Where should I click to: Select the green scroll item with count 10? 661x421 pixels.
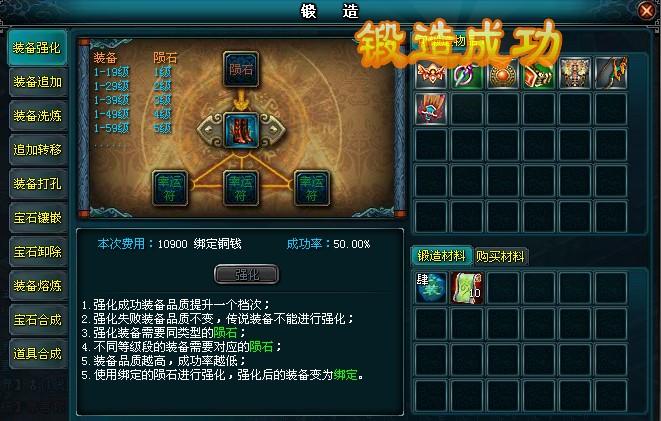pyautogui.click(x=467, y=288)
